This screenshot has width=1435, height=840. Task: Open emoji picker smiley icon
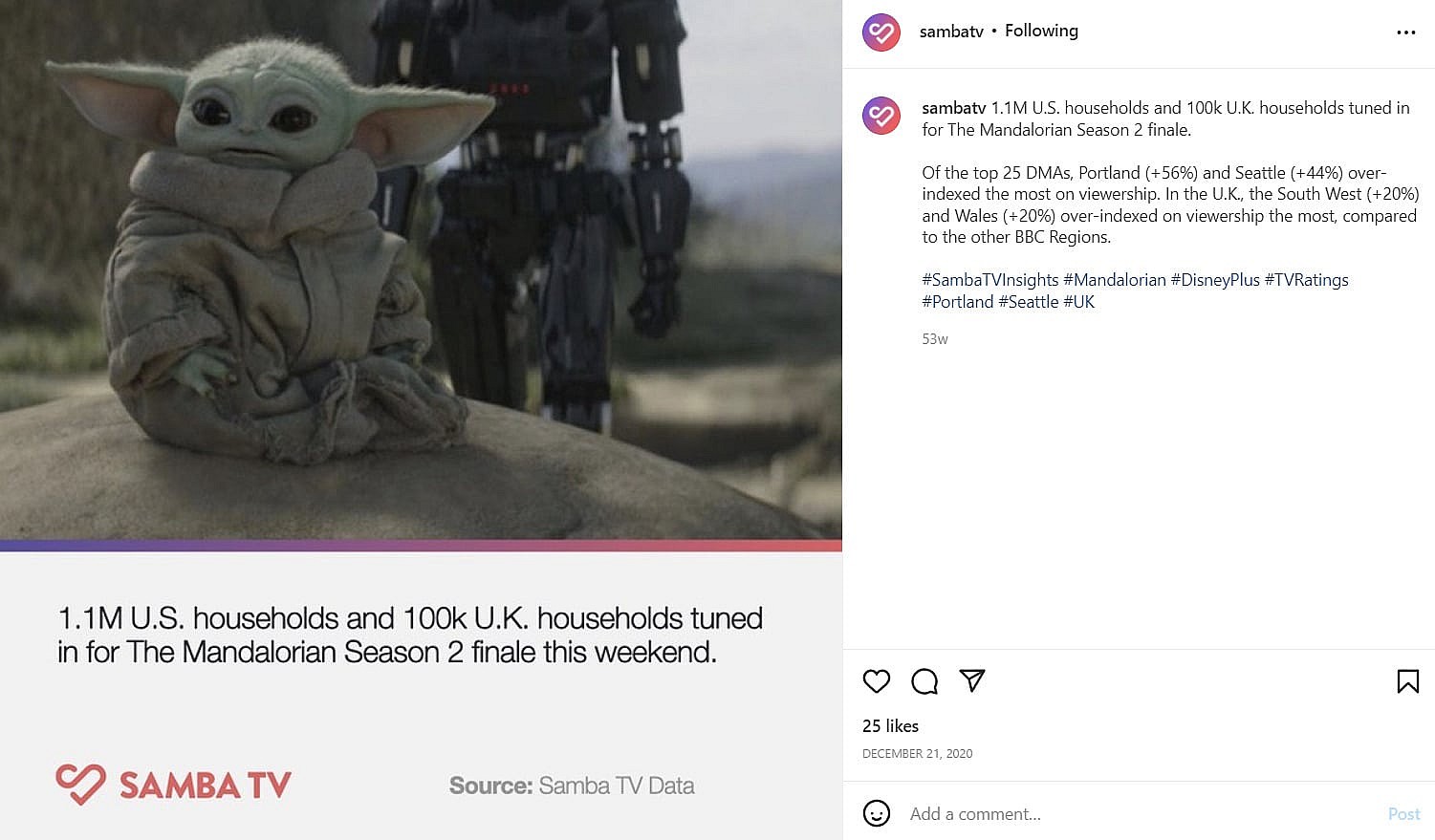click(x=877, y=813)
